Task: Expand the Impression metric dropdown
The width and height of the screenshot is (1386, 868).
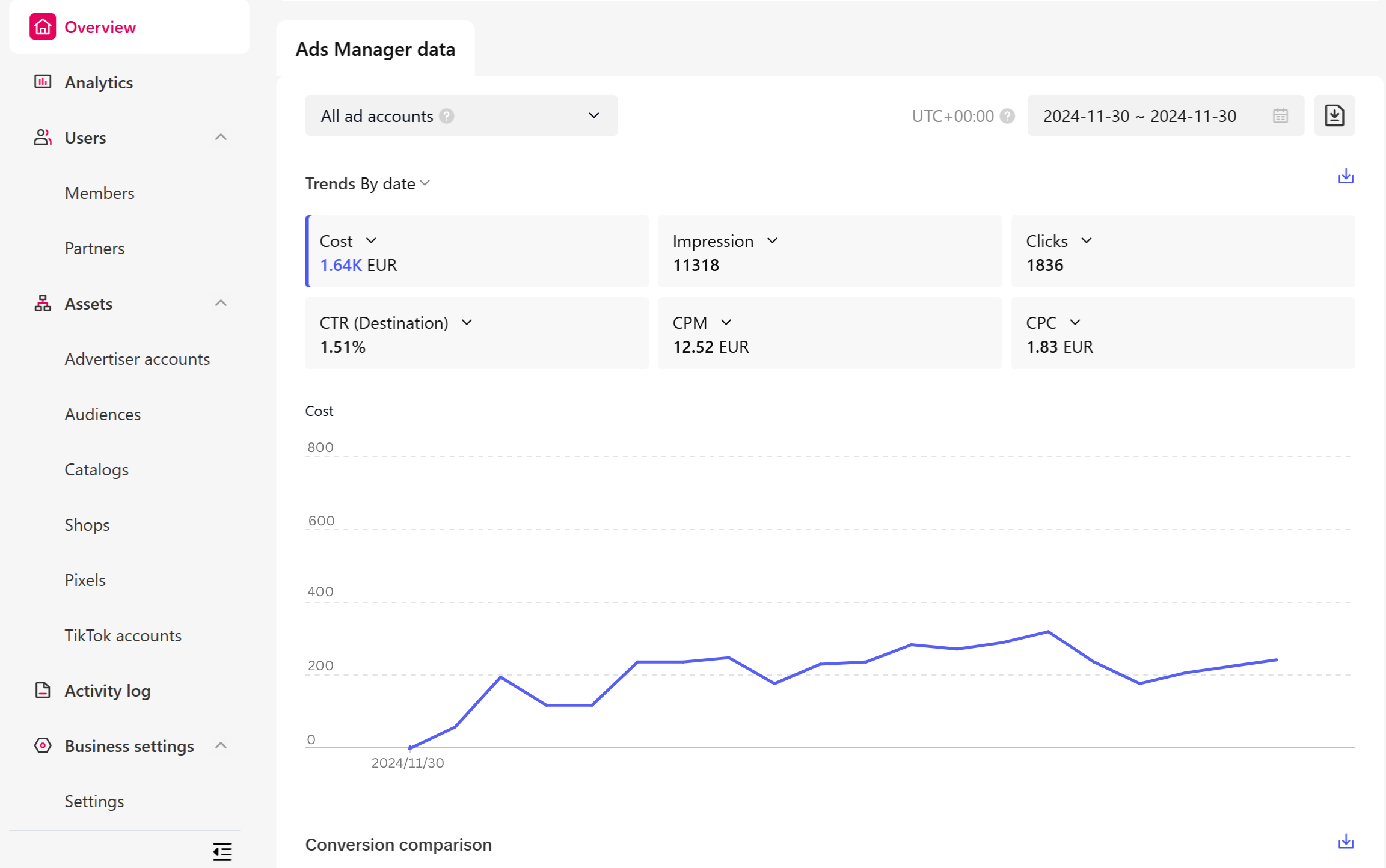Action: (x=770, y=240)
